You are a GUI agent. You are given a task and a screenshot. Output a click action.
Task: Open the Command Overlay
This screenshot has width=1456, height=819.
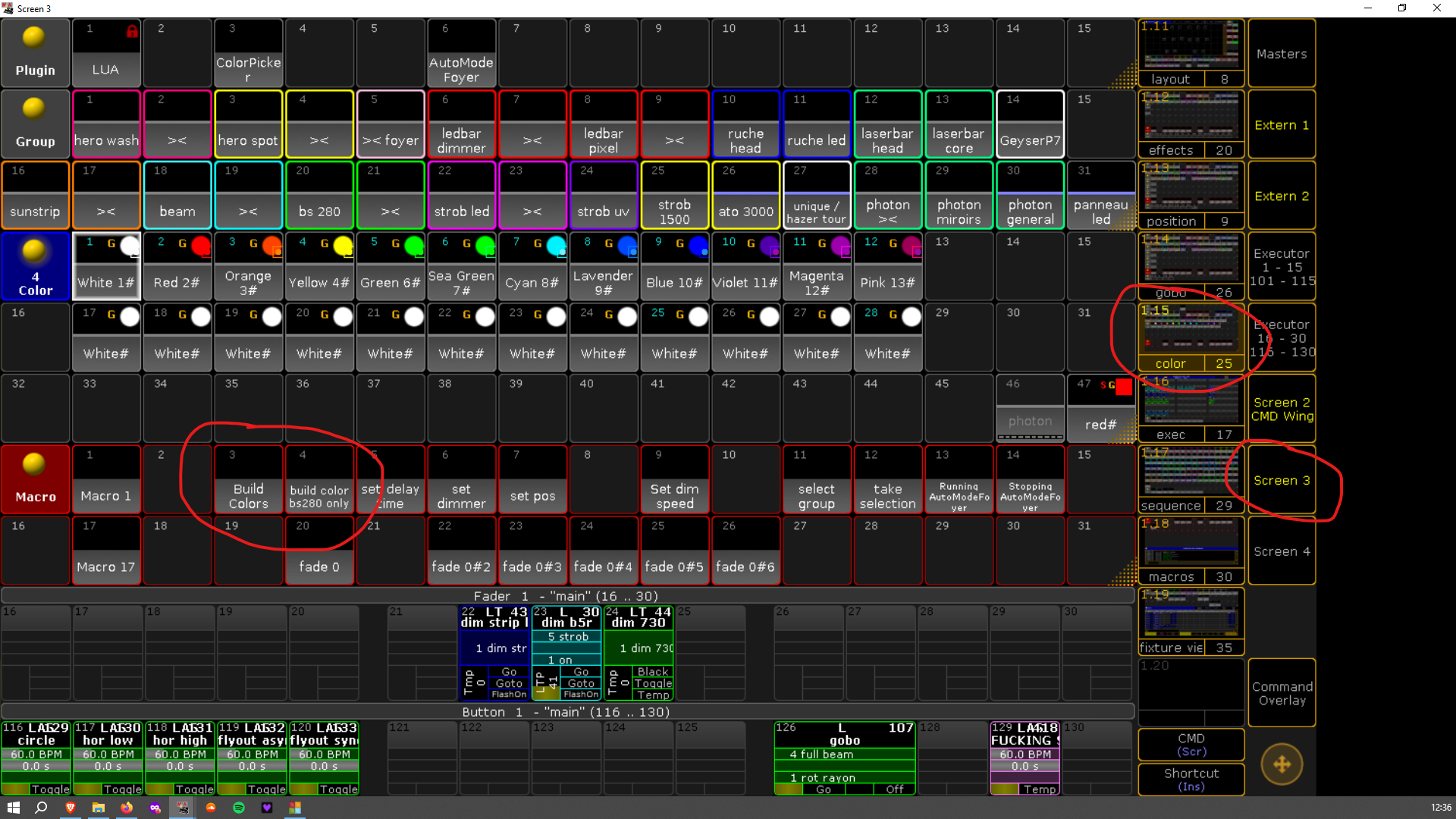[1282, 693]
